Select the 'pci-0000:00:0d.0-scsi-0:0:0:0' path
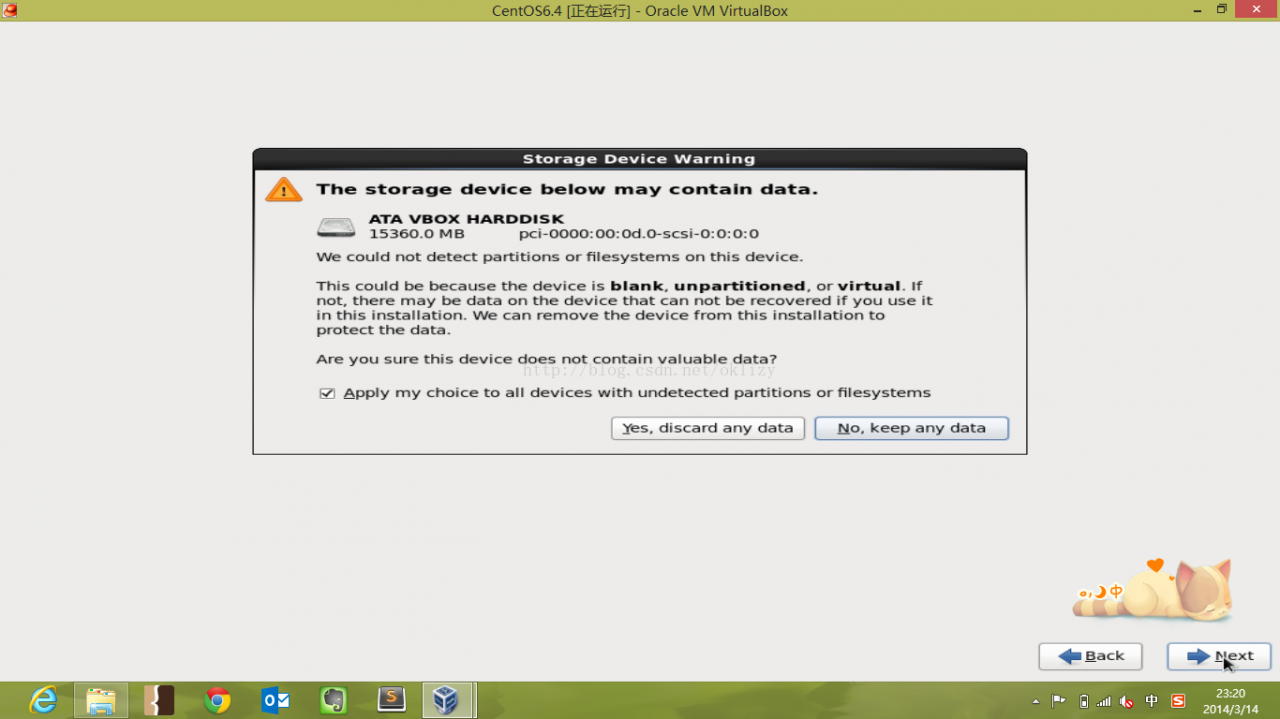This screenshot has height=719, width=1280. click(x=638, y=234)
